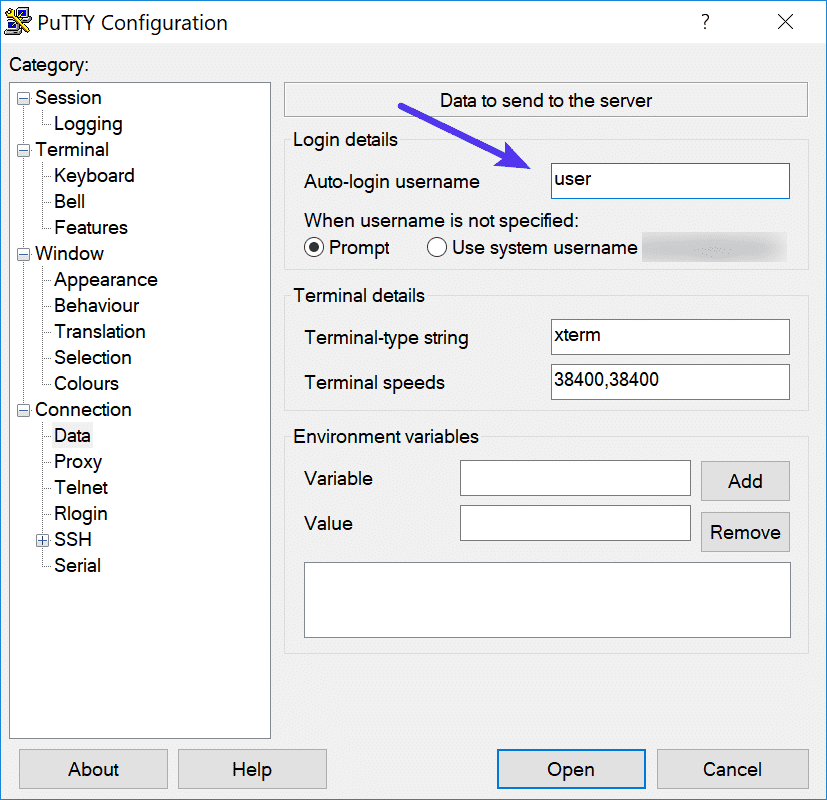Open the Proxy settings page
Viewport: 827px width, 800px height.
[x=77, y=461]
